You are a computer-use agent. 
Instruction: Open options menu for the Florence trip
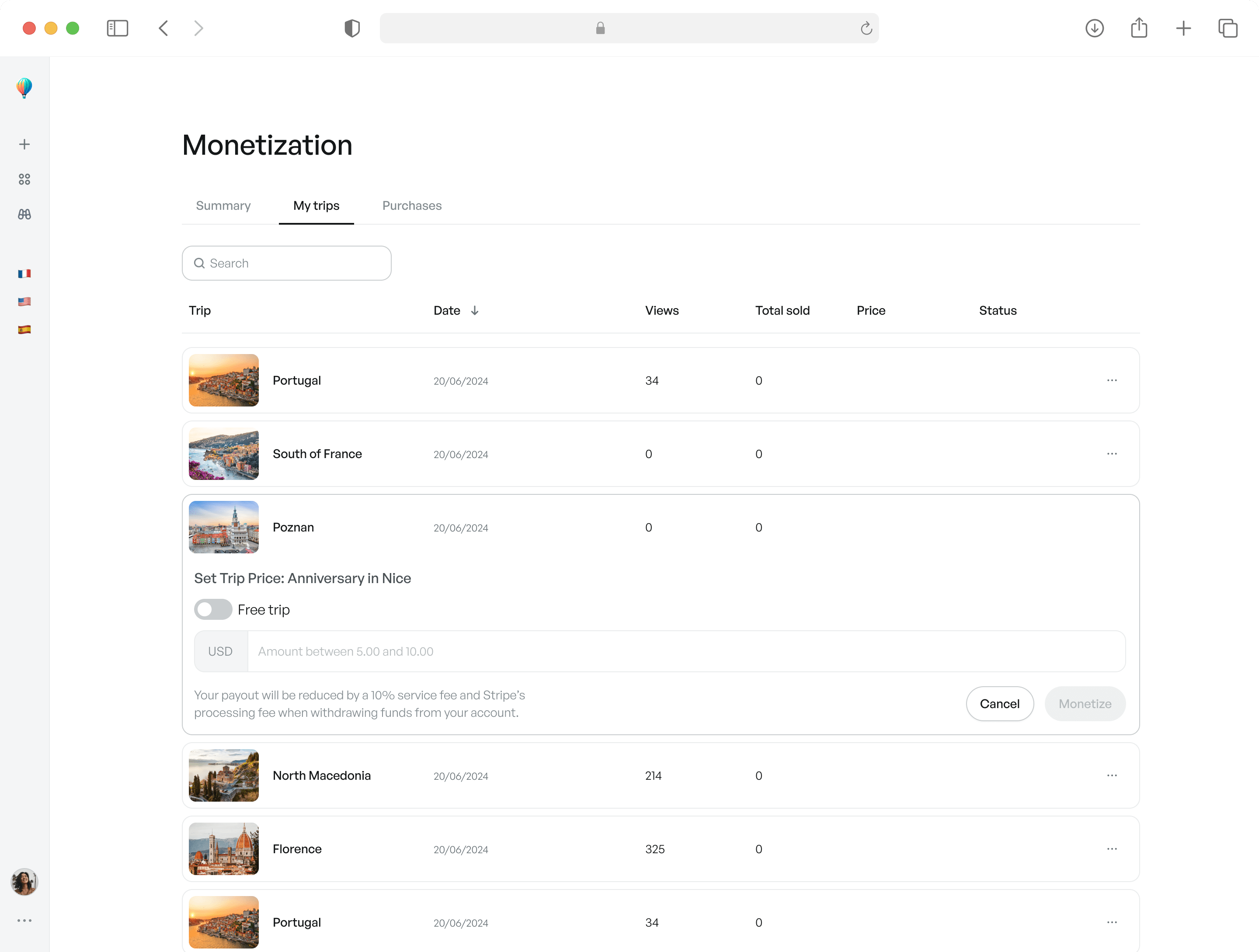1112,848
